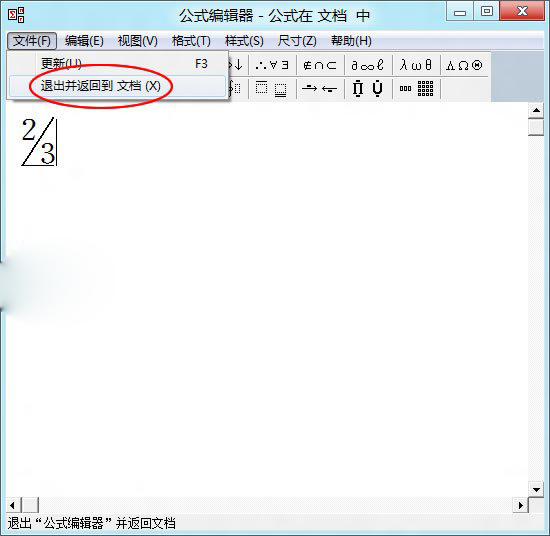Open the 尺寸(Z) menu
This screenshot has height=536, width=550.
pos(297,41)
